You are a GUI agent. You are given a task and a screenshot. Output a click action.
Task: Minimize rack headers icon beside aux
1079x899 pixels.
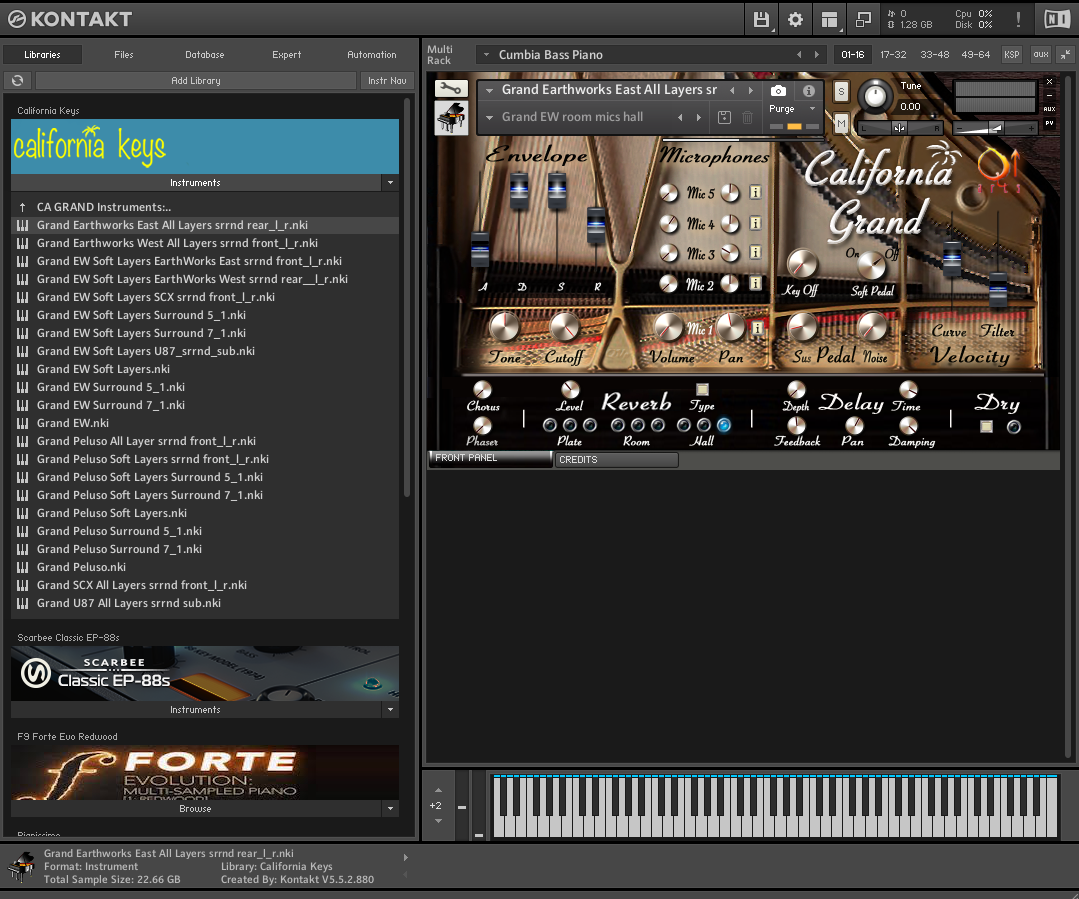tap(1065, 54)
